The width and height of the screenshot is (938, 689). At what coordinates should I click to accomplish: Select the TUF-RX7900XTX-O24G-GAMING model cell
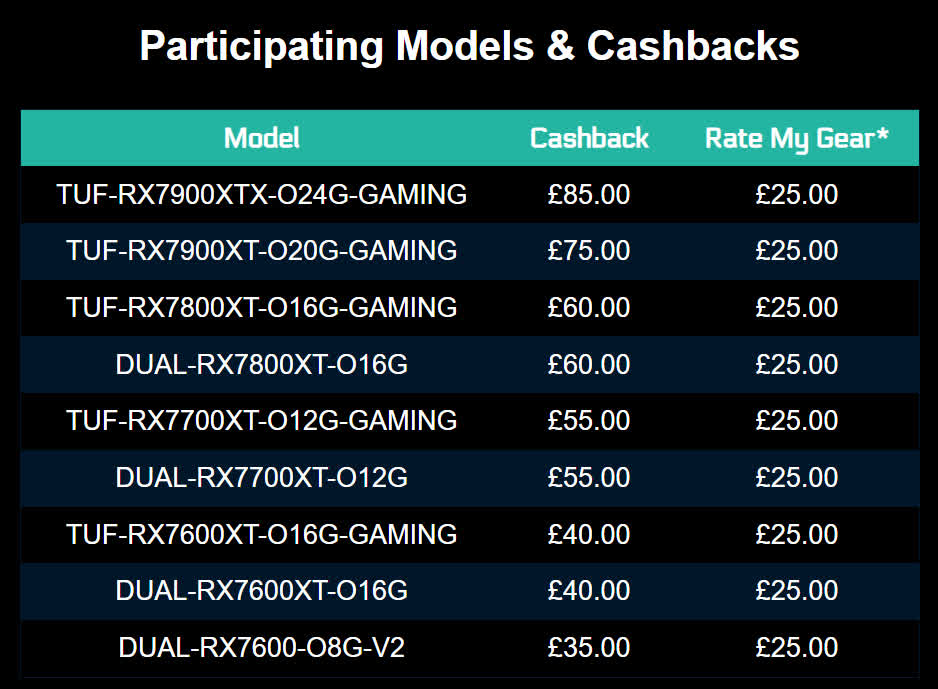click(x=261, y=195)
